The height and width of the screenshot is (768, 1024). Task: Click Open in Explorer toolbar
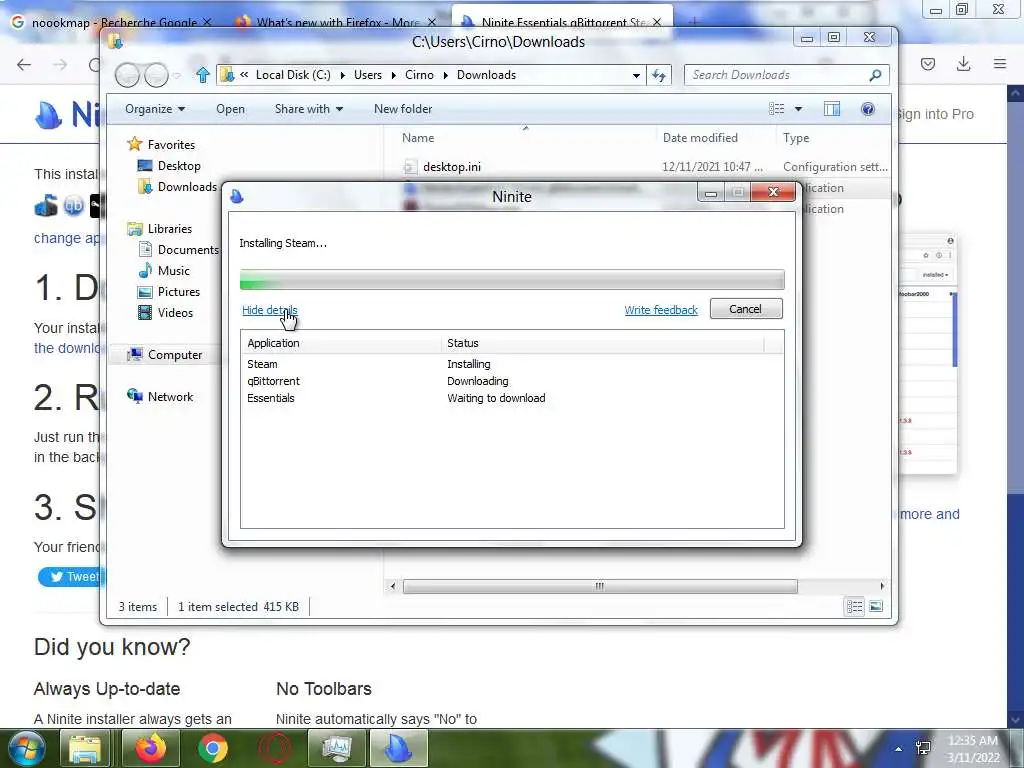(x=231, y=109)
